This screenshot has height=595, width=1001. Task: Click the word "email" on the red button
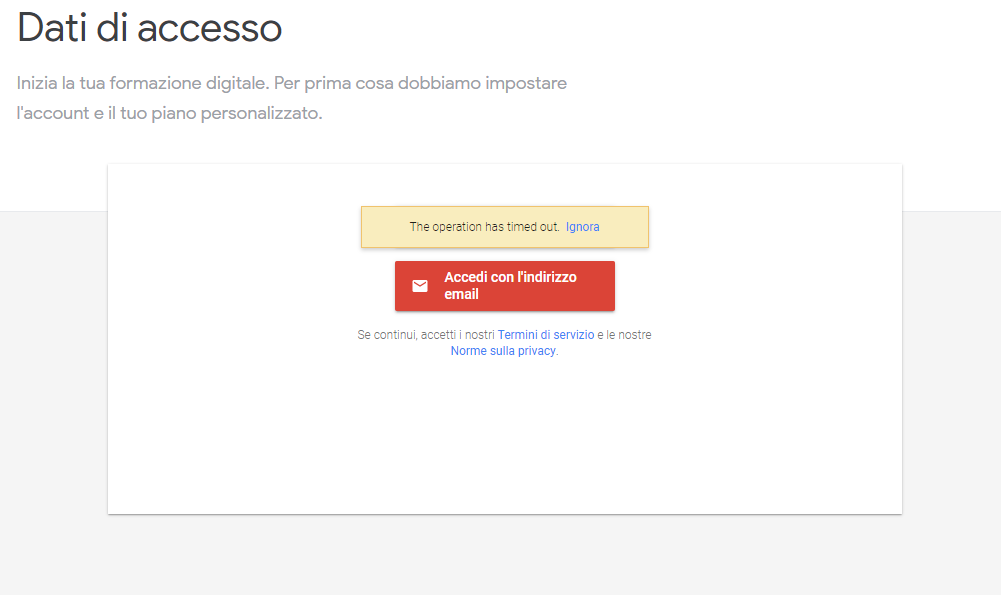[462, 295]
